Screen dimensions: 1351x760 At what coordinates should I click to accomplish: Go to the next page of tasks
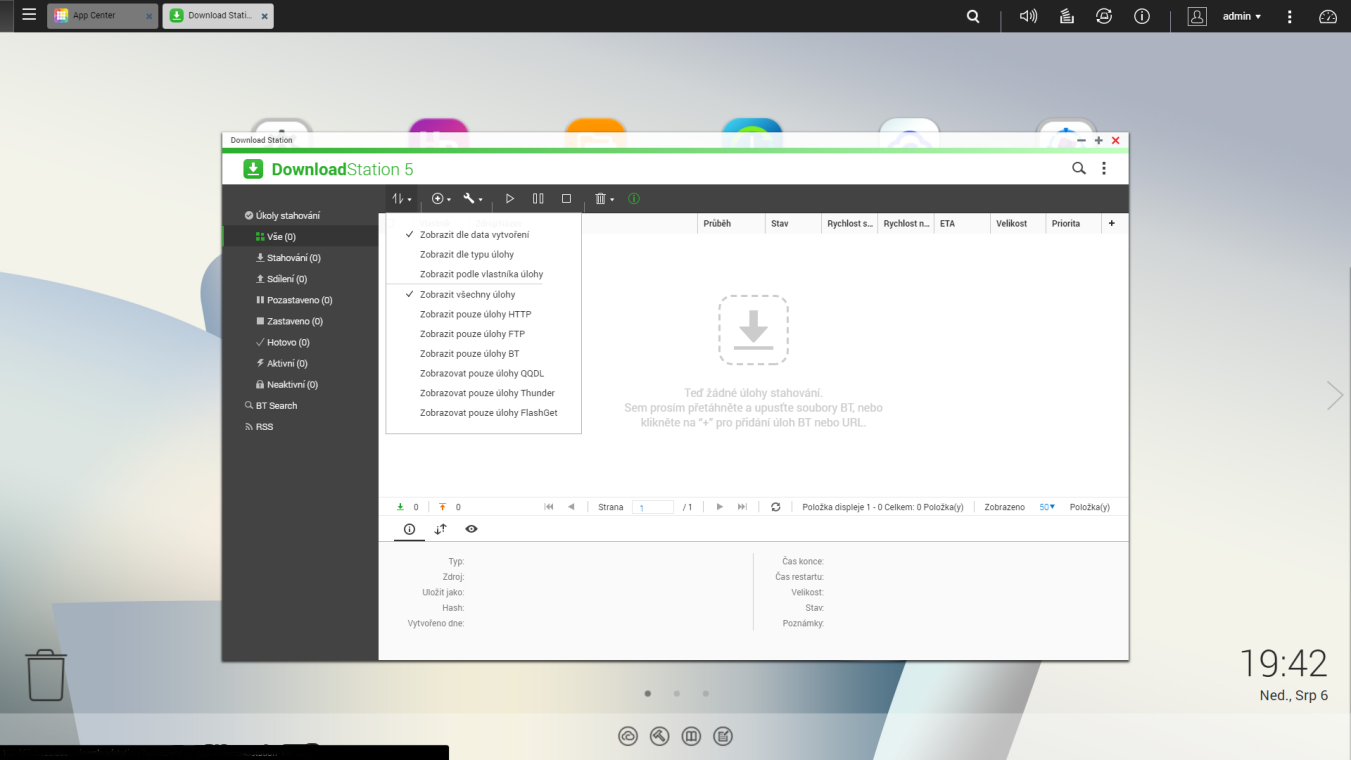(719, 507)
